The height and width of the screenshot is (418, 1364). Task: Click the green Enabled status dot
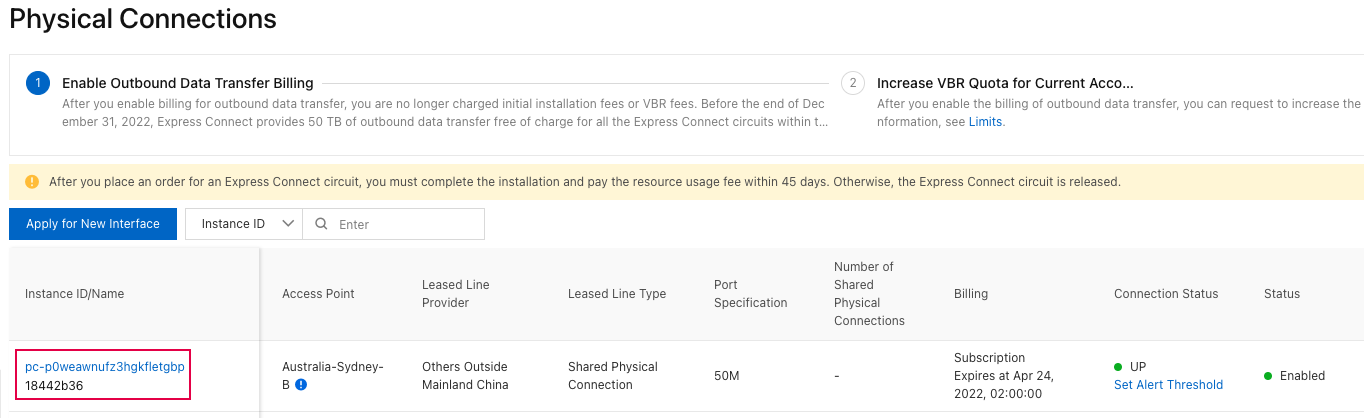[x=1268, y=376]
